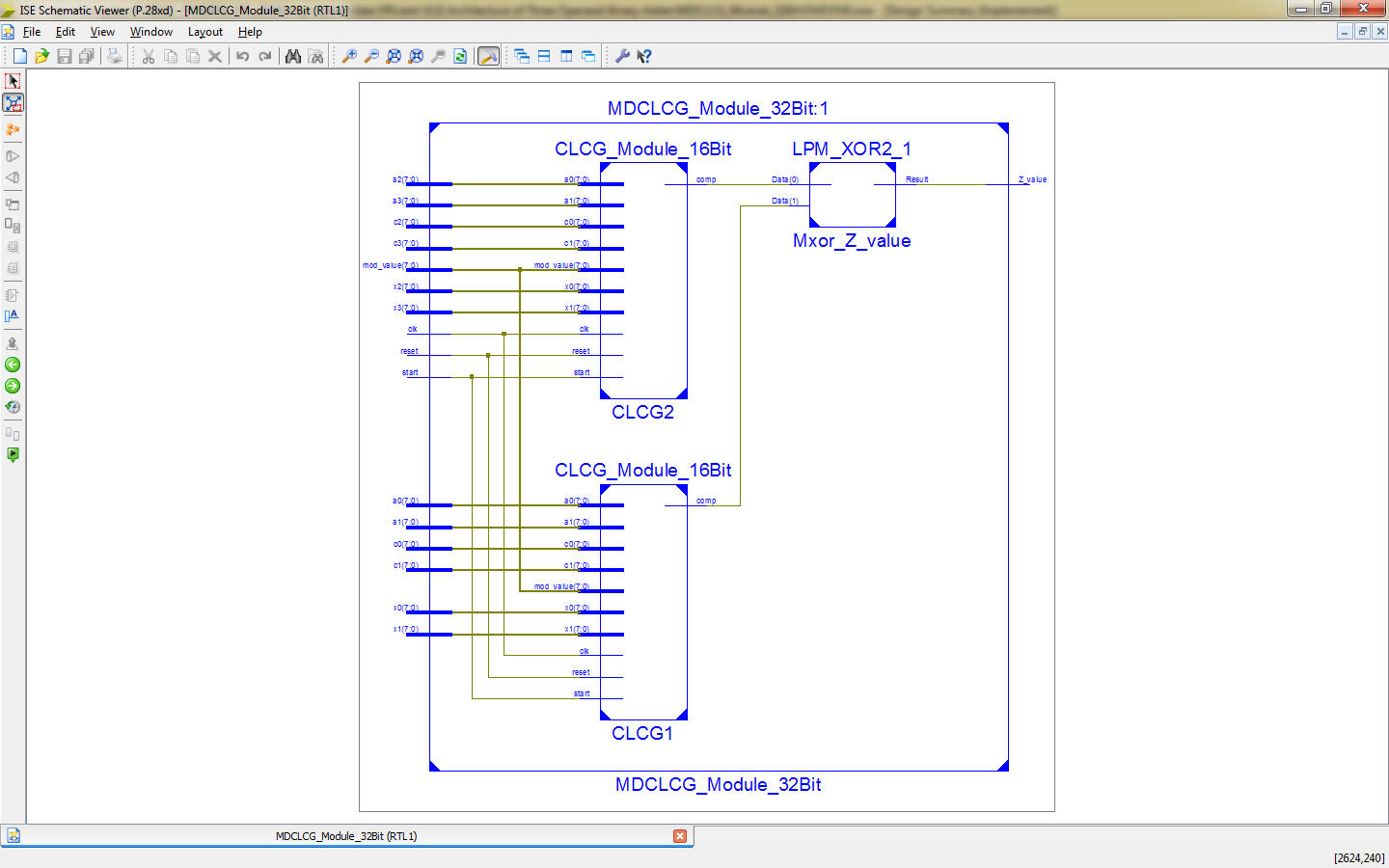Click the comp output of CLCG1
The image size is (1389, 868).
[706, 501]
